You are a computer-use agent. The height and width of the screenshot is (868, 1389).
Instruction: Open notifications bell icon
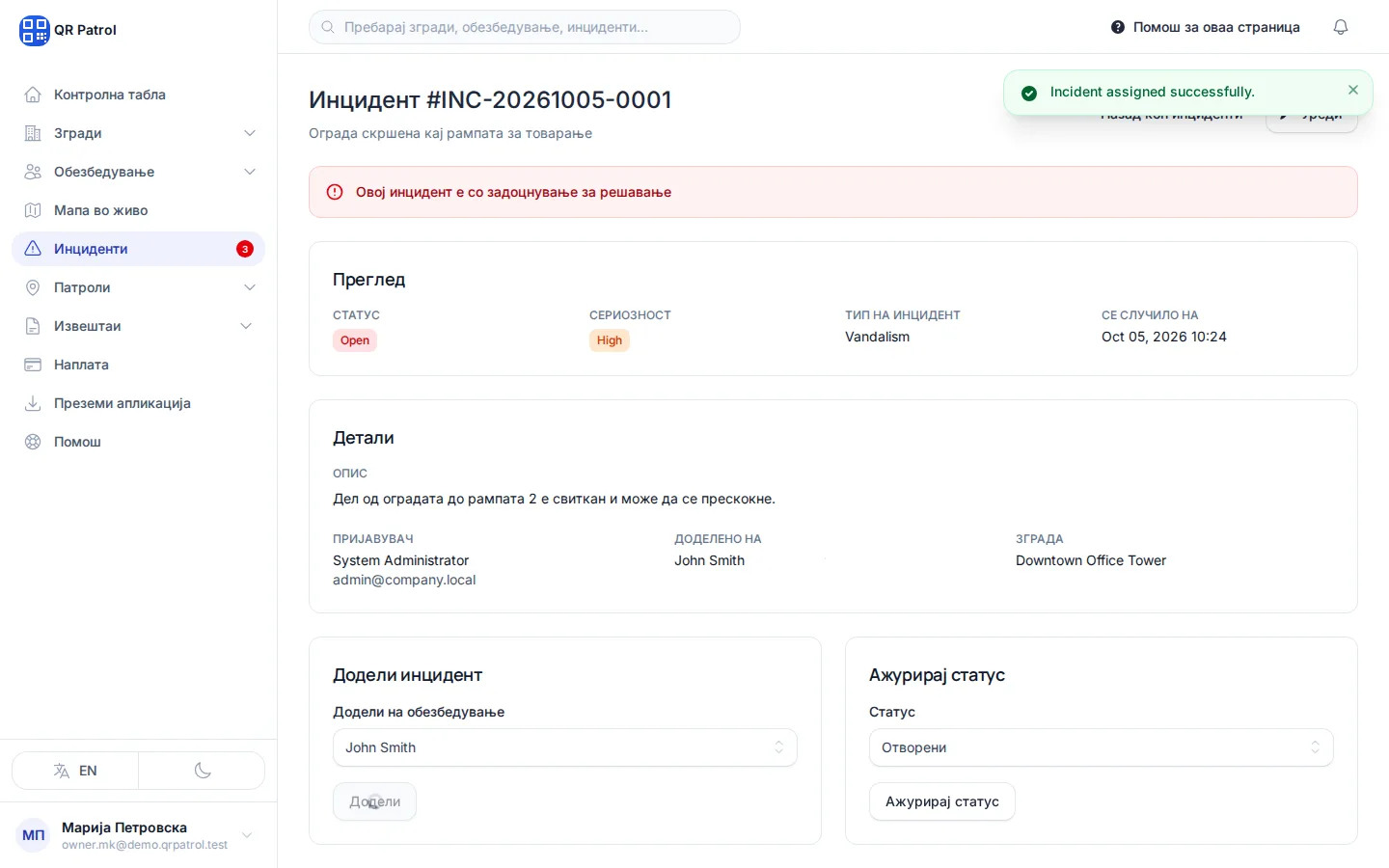[1341, 27]
